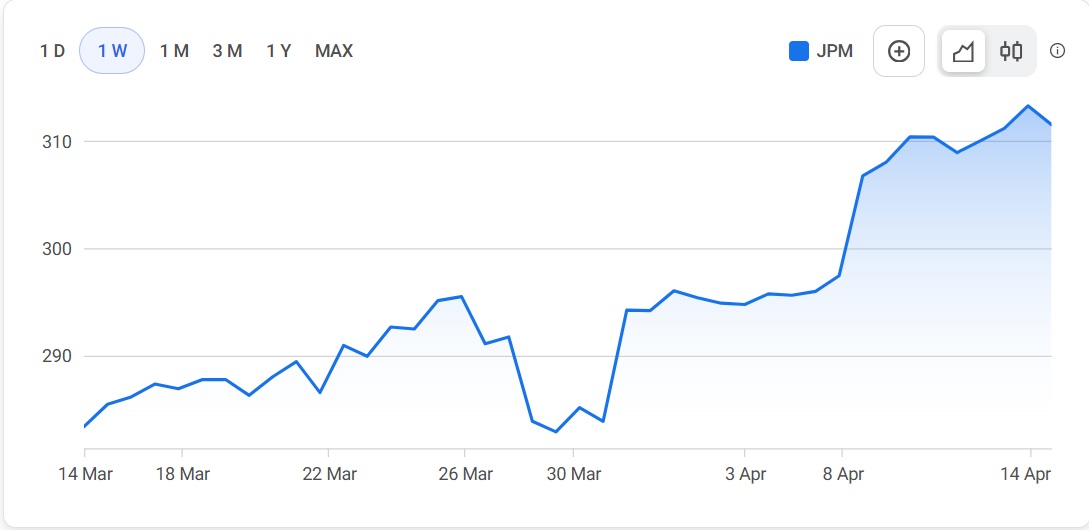
Task: Select the 1 Y time range
Action: pos(279,51)
